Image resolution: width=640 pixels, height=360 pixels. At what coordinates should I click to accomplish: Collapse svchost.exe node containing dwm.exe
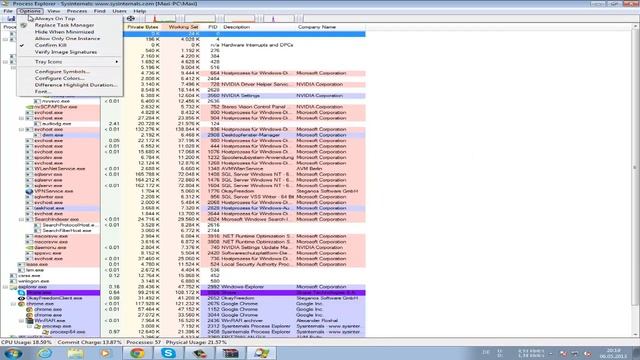(21, 129)
